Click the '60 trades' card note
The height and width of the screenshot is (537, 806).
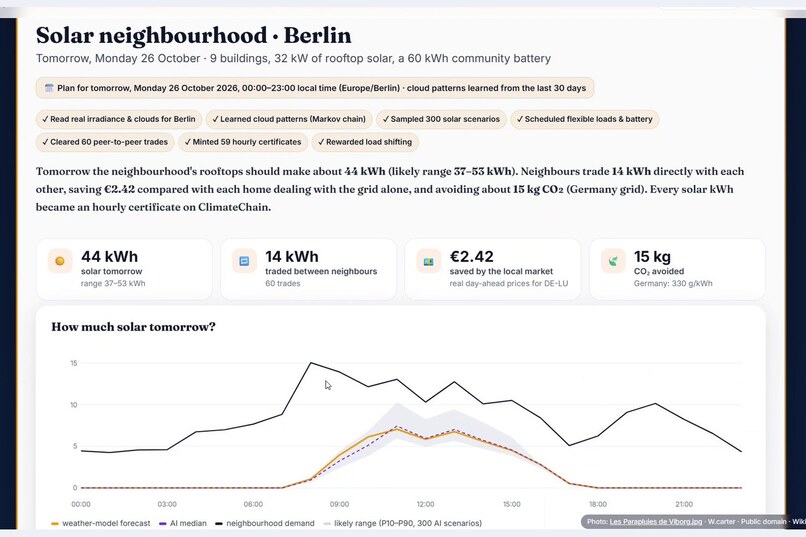coord(283,283)
